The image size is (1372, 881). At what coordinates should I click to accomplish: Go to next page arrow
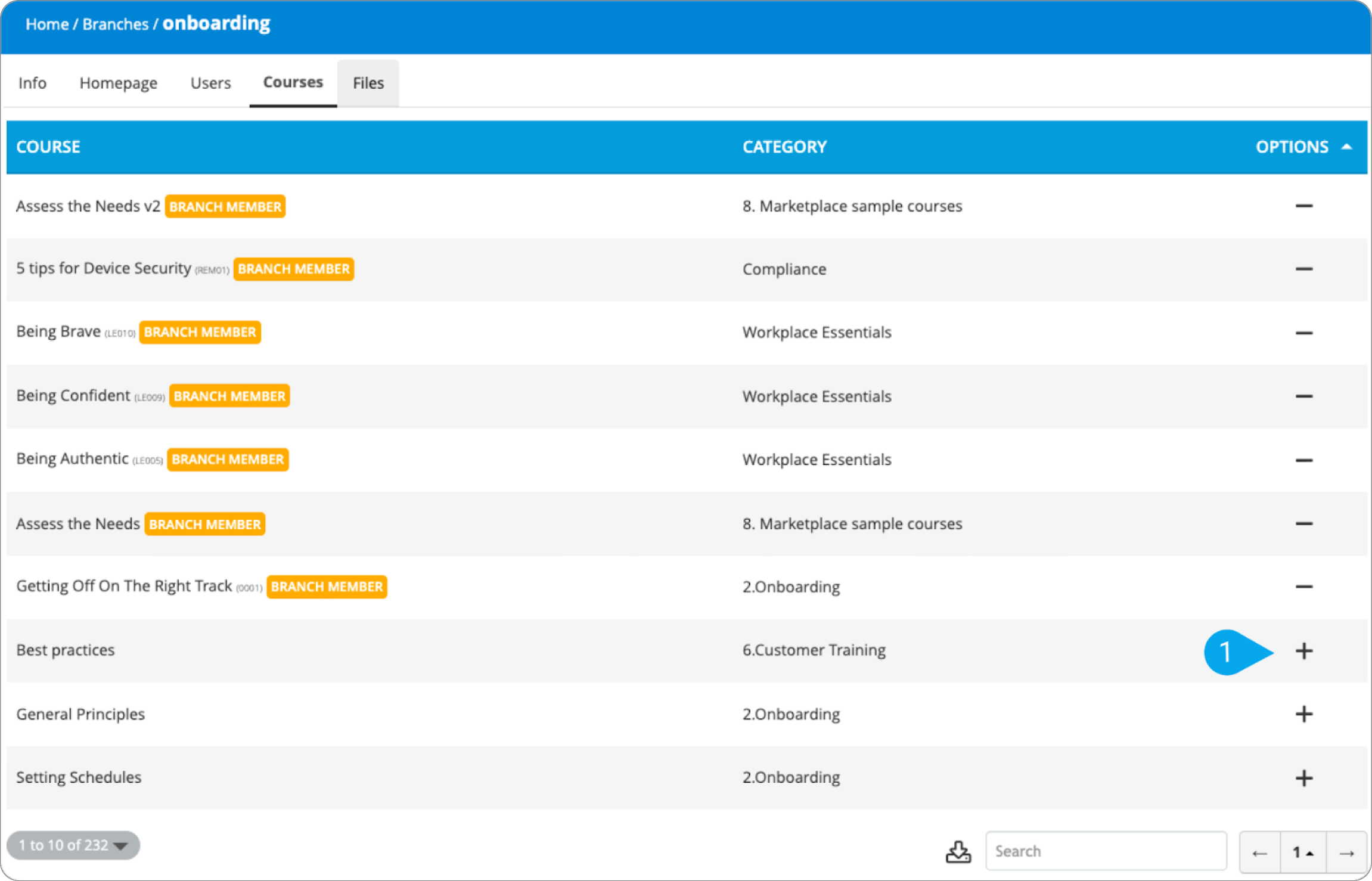pos(1346,852)
